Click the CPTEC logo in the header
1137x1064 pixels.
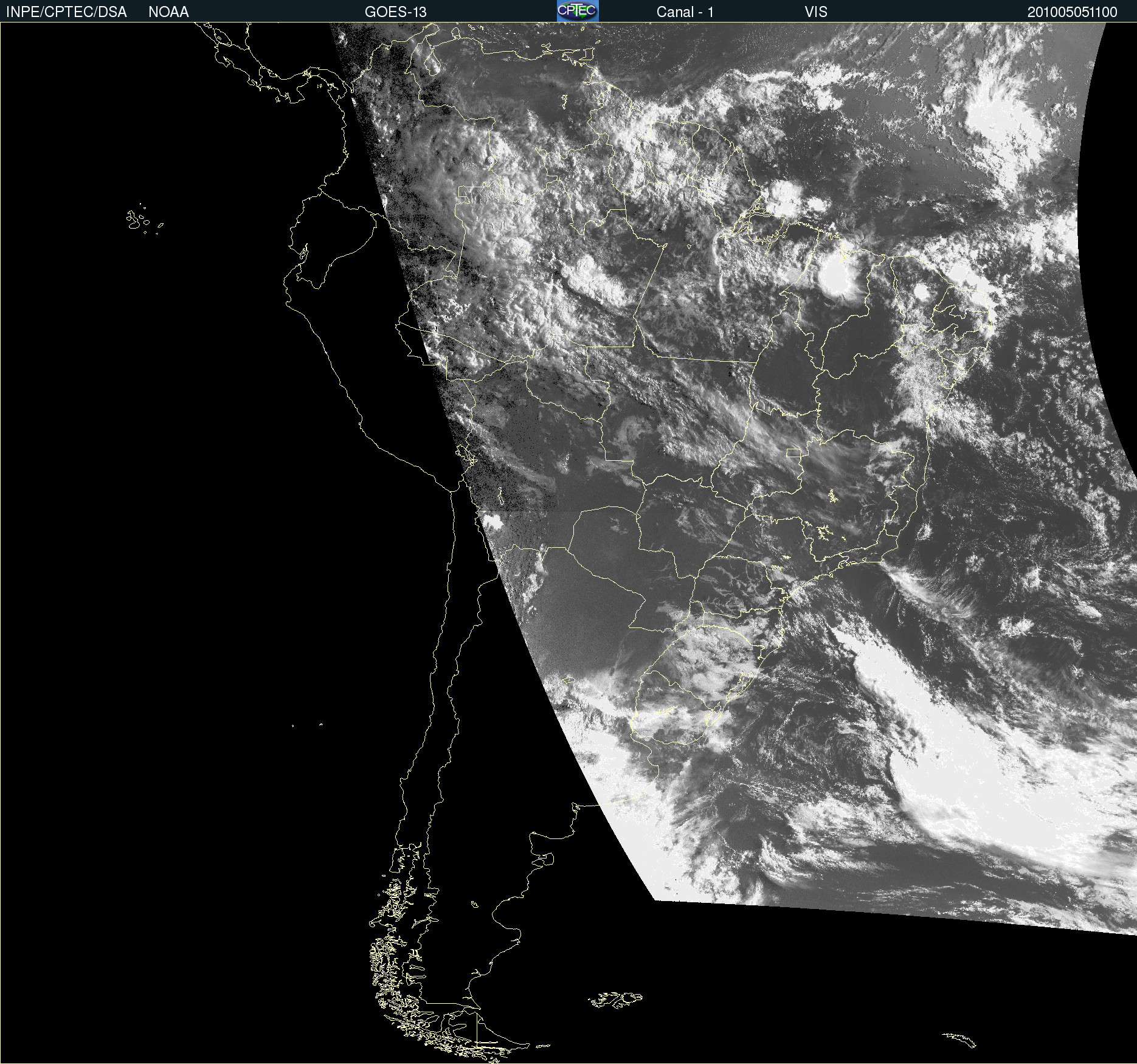(578, 11)
